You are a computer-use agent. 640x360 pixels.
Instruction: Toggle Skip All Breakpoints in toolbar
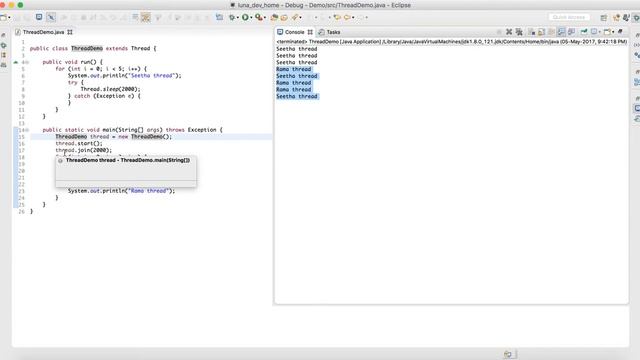[x=51, y=17]
